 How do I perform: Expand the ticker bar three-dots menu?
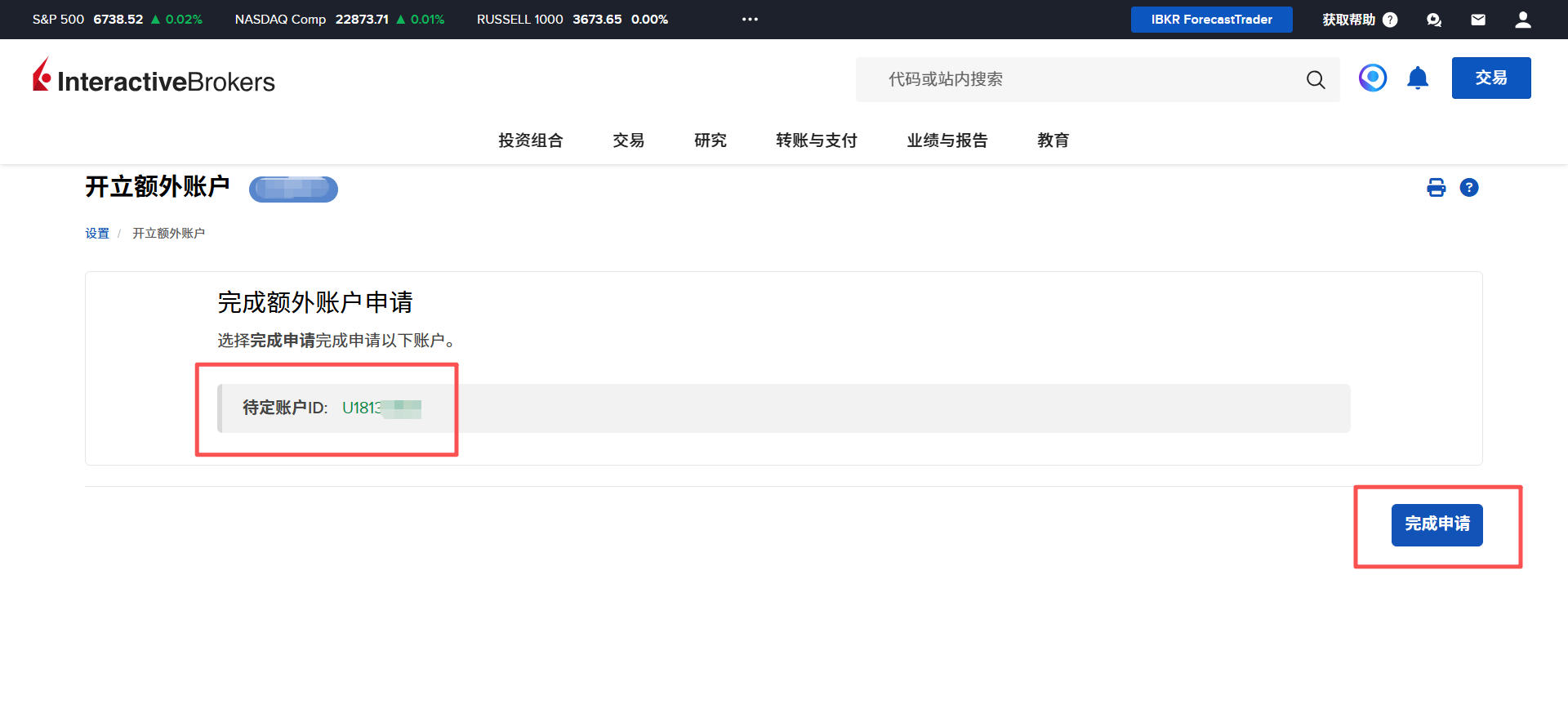(750, 20)
